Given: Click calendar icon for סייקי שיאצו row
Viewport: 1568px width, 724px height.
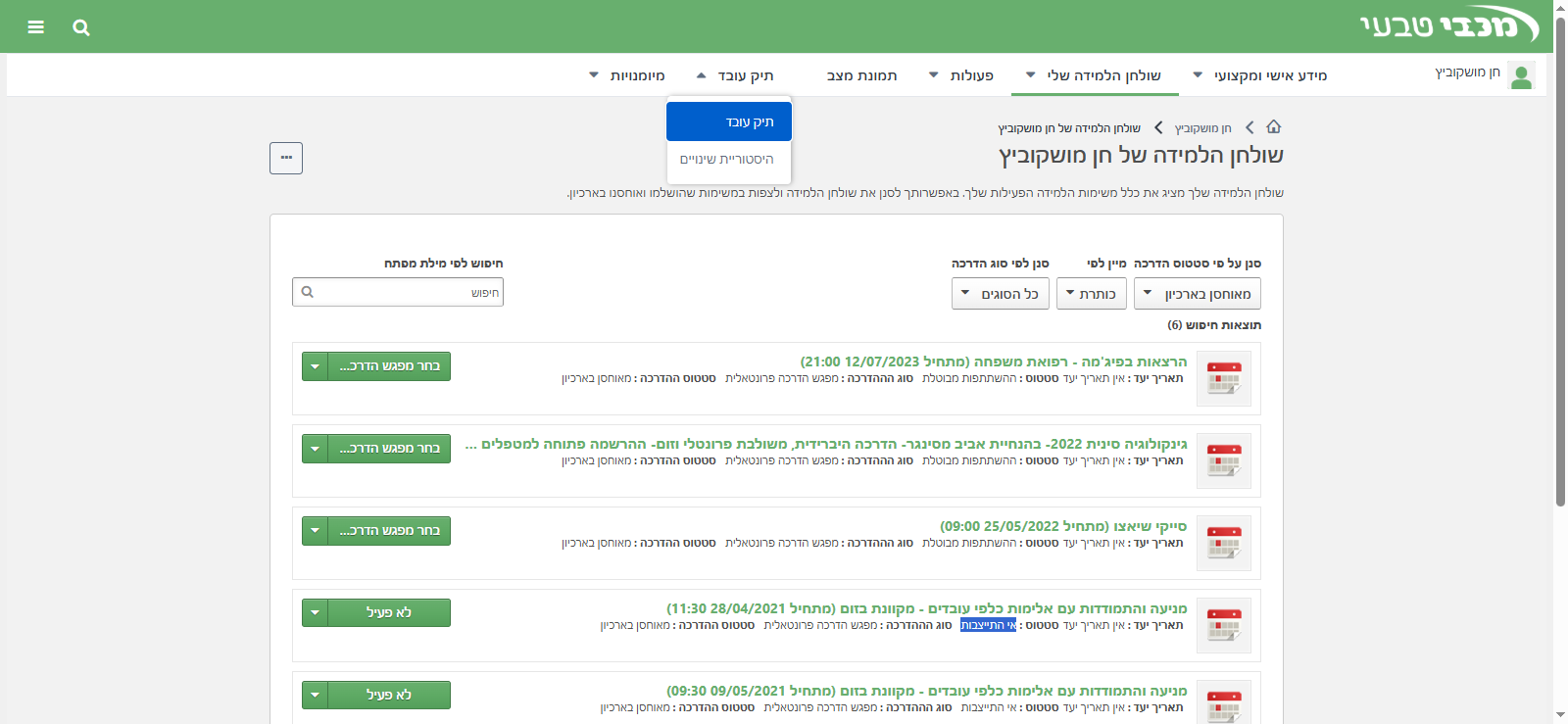Looking at the screenshot, I should 1224,543.
